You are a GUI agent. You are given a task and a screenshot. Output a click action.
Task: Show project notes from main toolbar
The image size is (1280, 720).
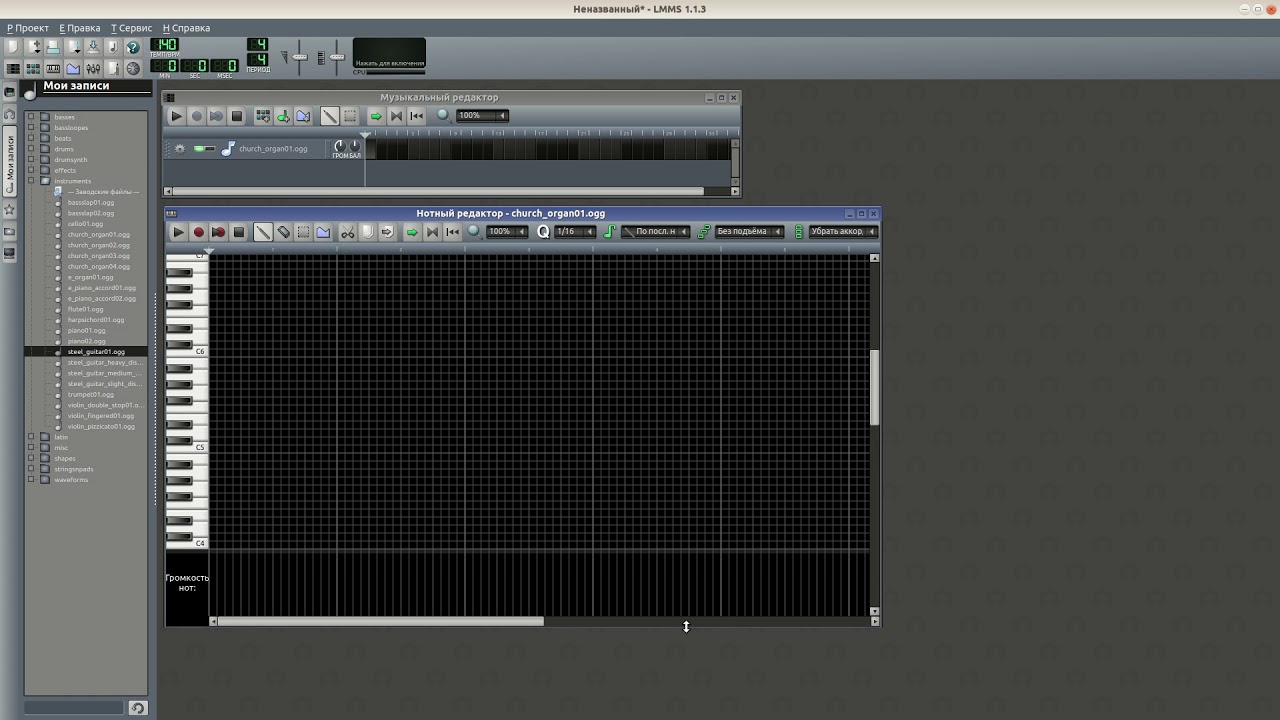[113, 68]
